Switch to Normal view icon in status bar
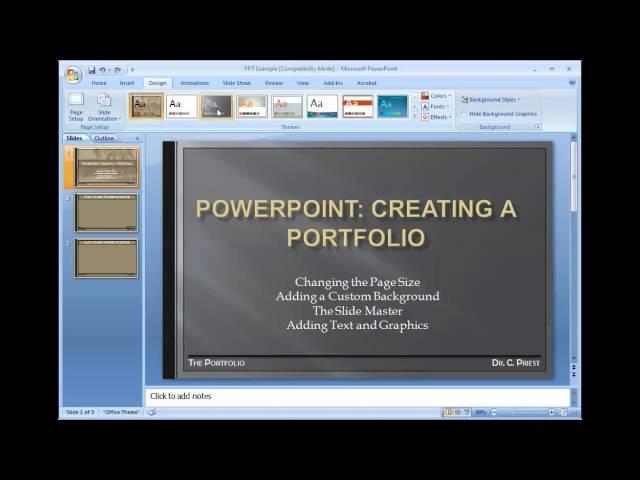This screenshot has width=640, height=480. 449,413
